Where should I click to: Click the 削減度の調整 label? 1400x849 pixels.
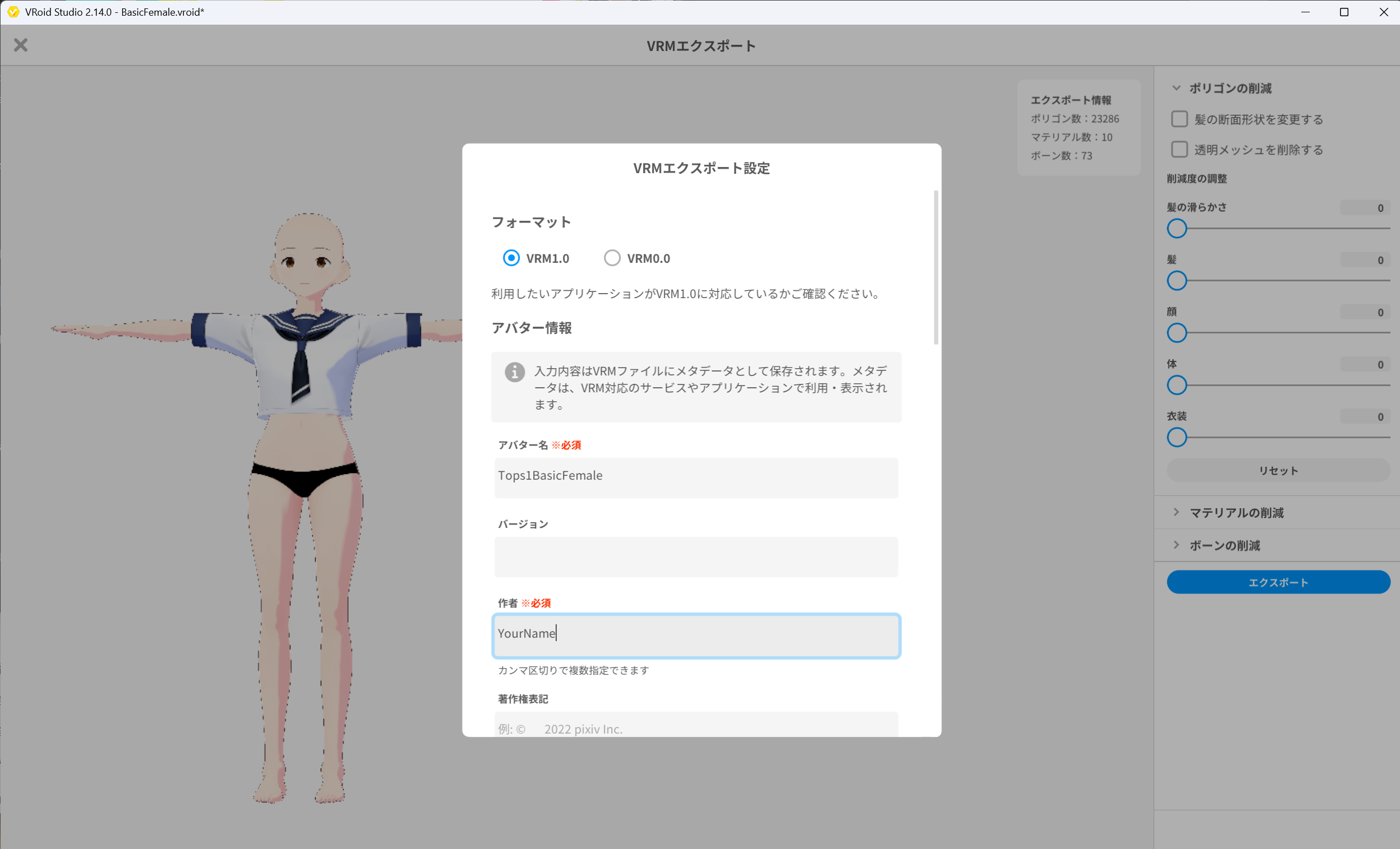pos(1196,179)
